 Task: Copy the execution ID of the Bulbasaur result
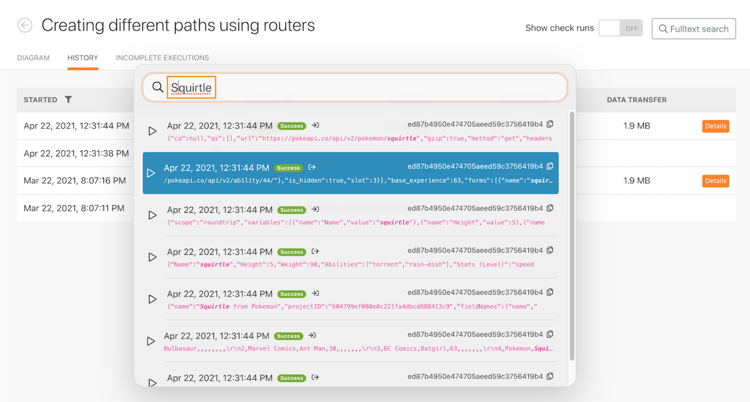(550, 334)
